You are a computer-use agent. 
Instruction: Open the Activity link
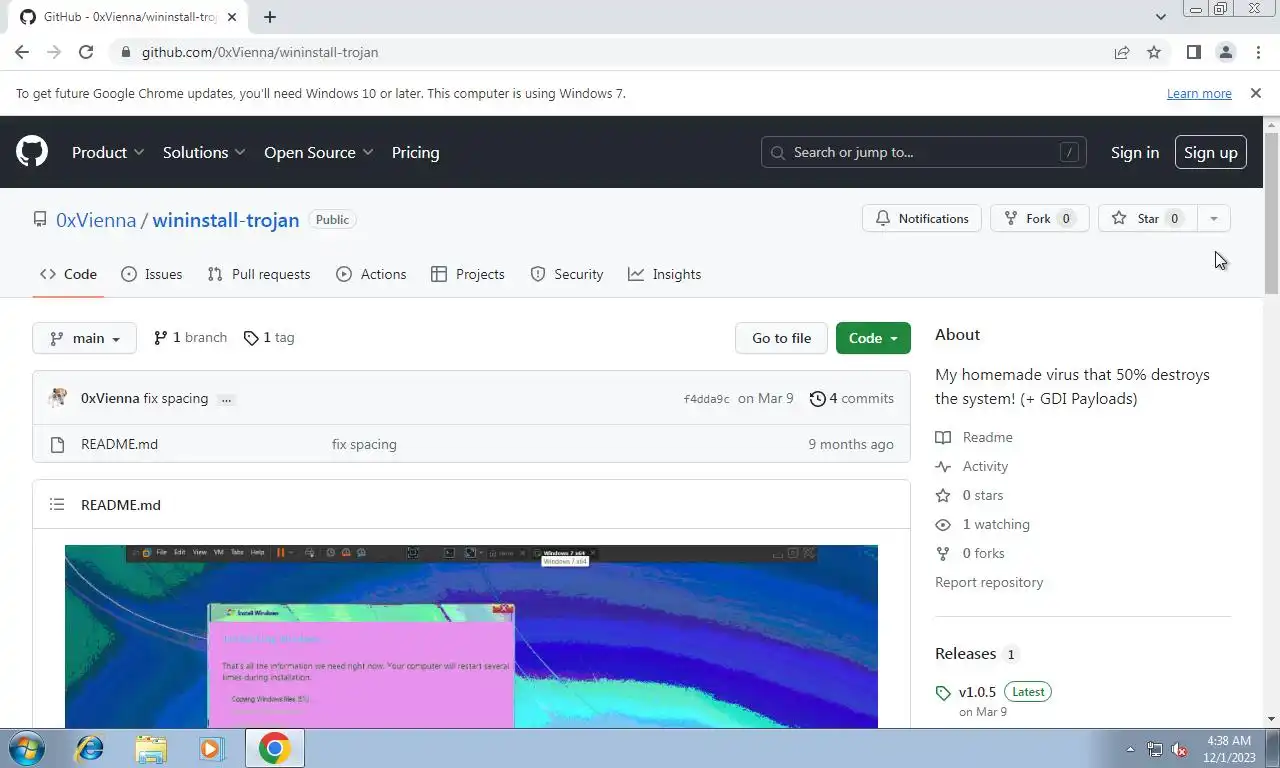[972, 466]
